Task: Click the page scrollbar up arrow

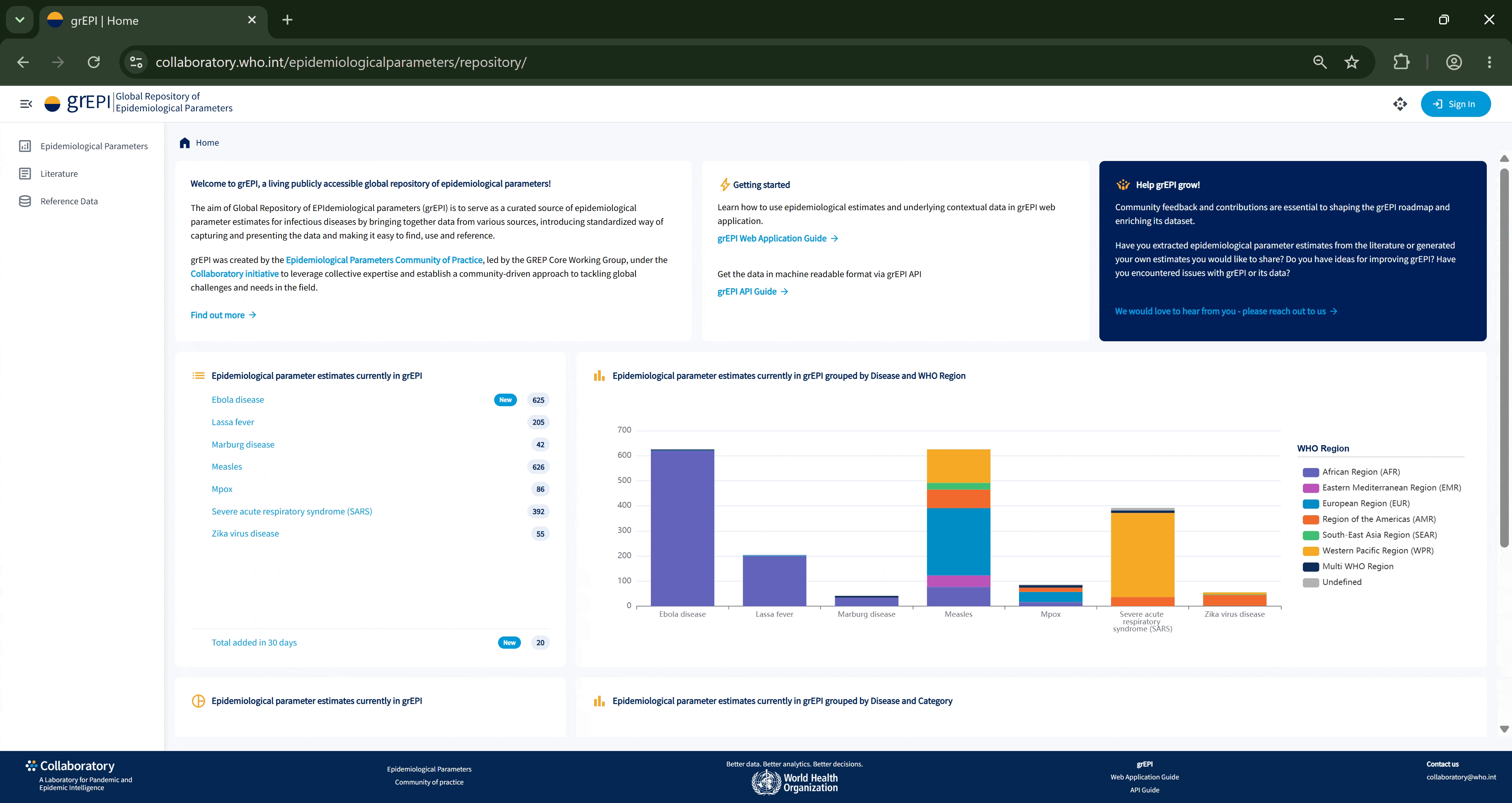Action: (1504, 159)
